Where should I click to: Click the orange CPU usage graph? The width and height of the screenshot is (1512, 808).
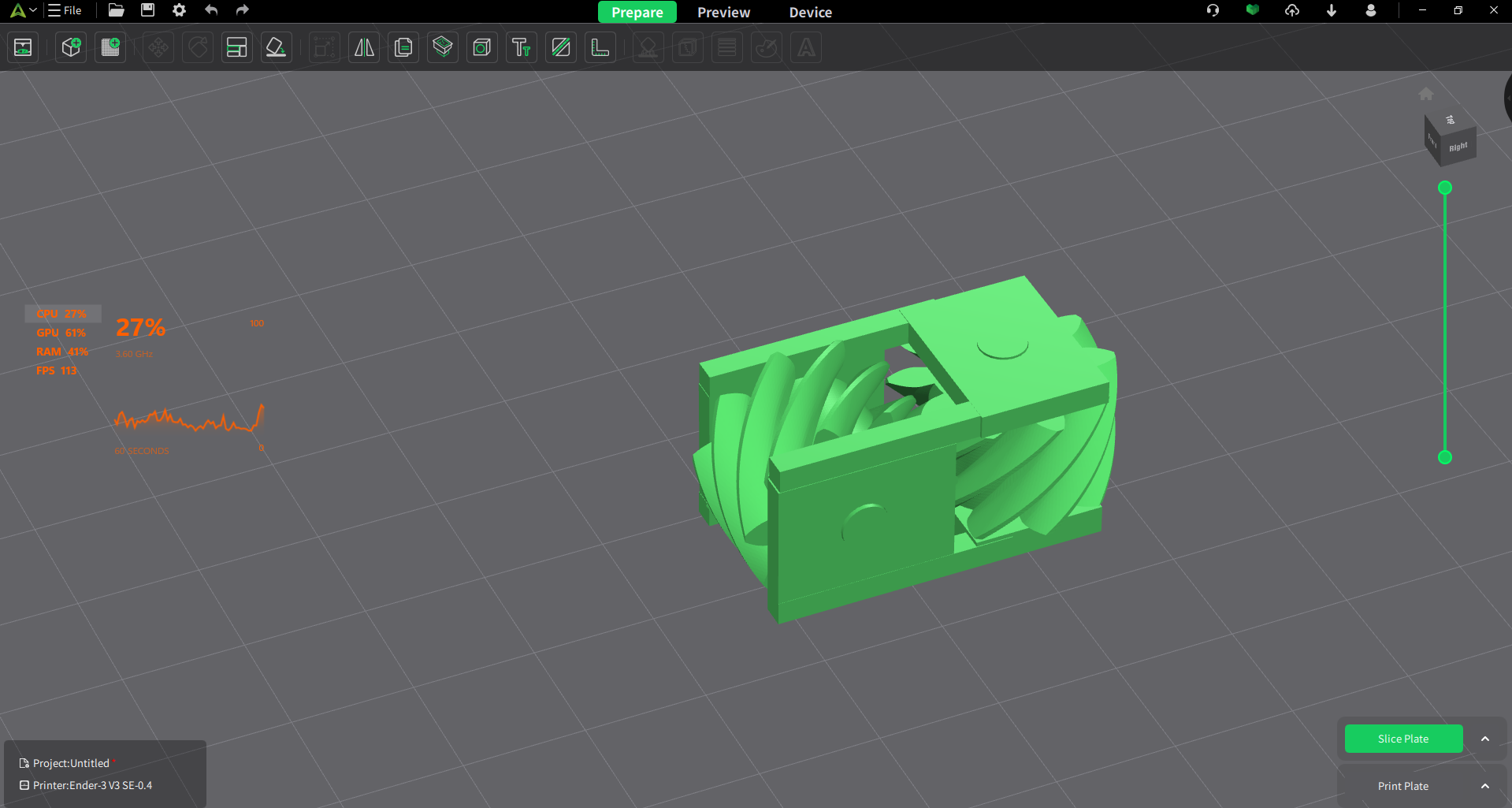189,419
